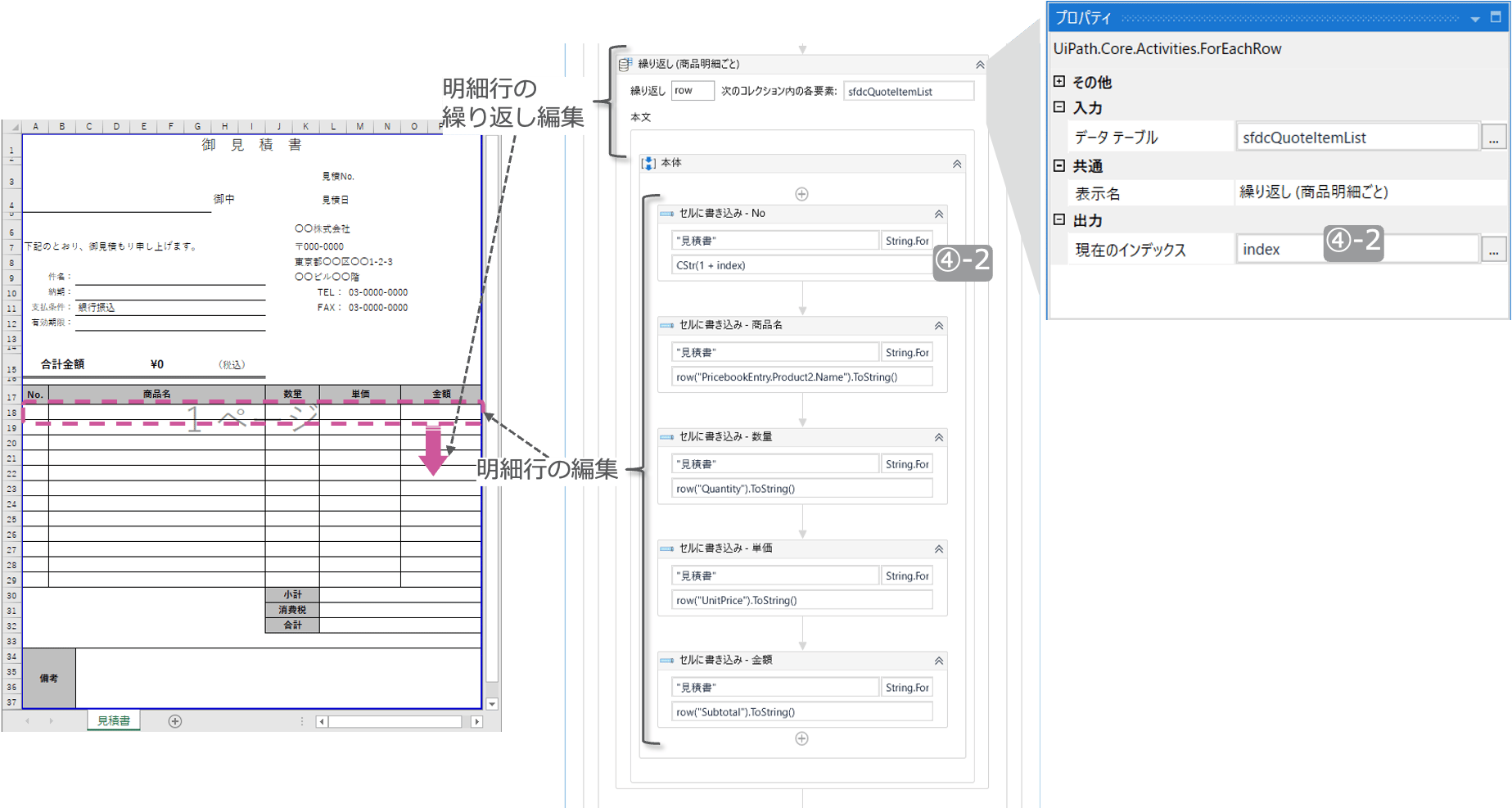Viewport: 1512px width, 808px height.
Task: Edit the row("UnitPrice").ToString() field
Action: (802, 600)
